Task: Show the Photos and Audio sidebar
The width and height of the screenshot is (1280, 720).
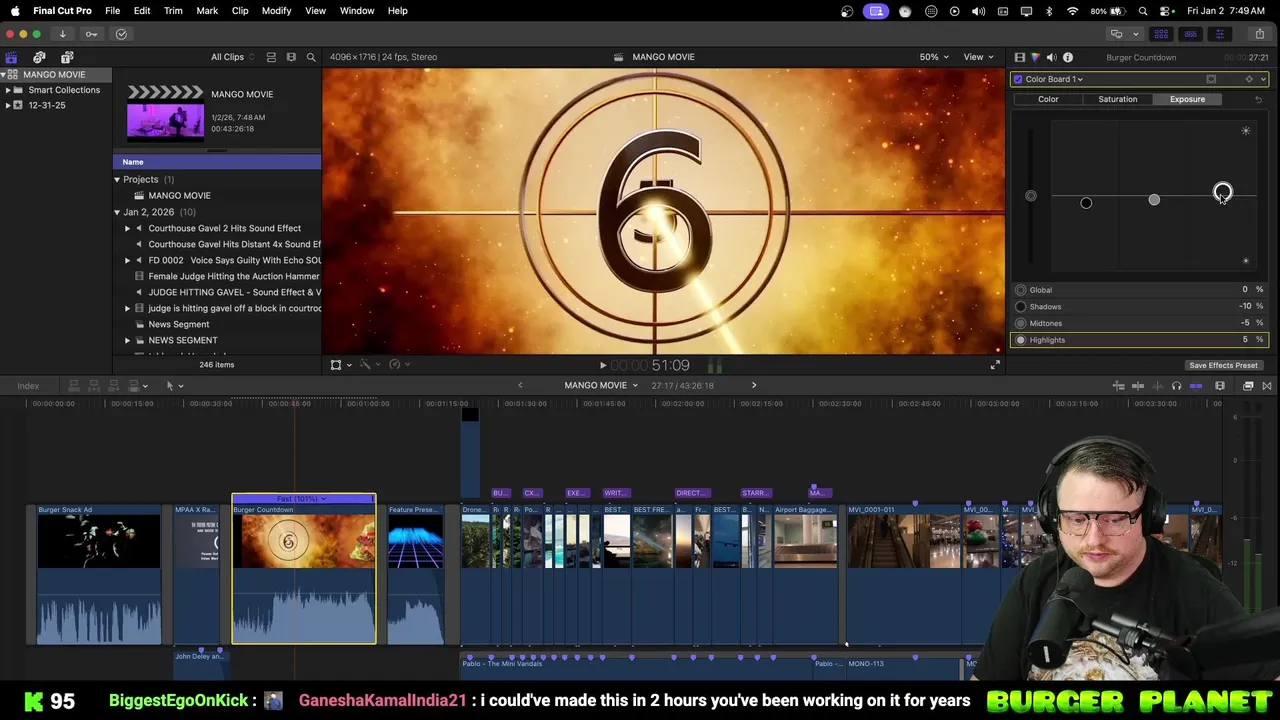Action: [x=39, y=57]
